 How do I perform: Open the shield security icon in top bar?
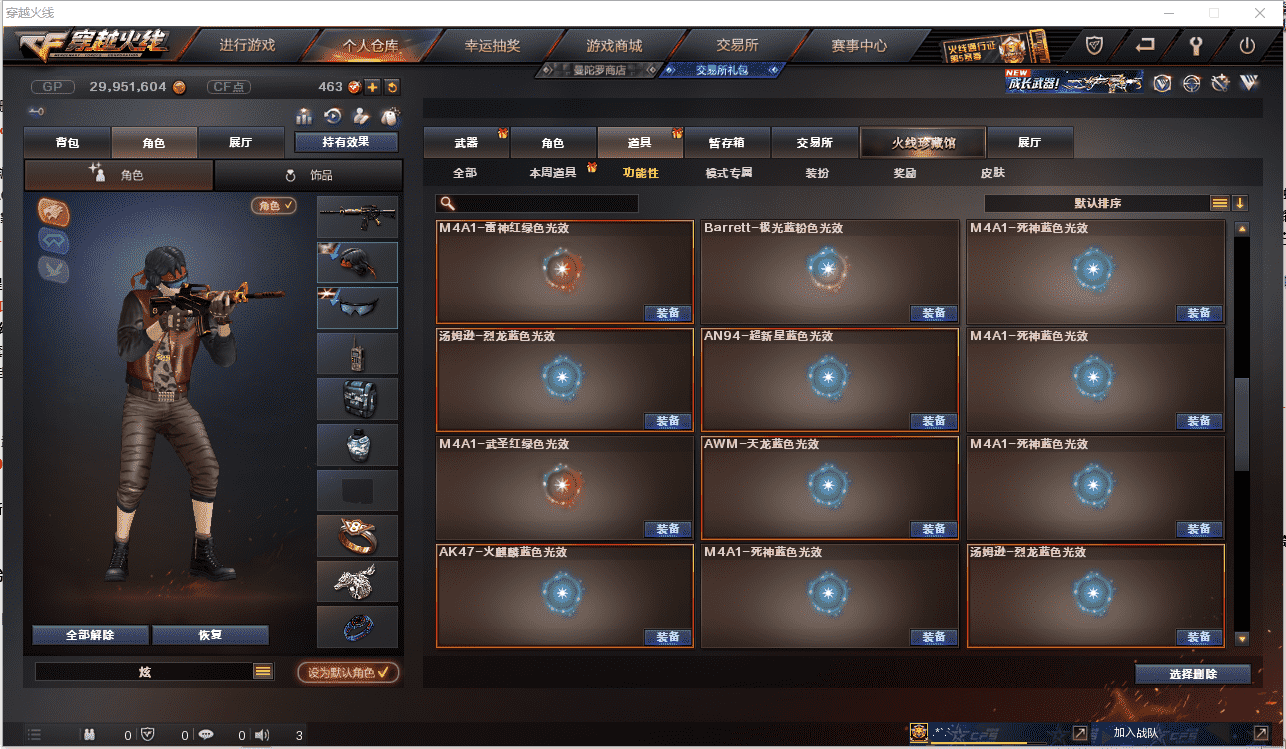[x=1095, y=45]
